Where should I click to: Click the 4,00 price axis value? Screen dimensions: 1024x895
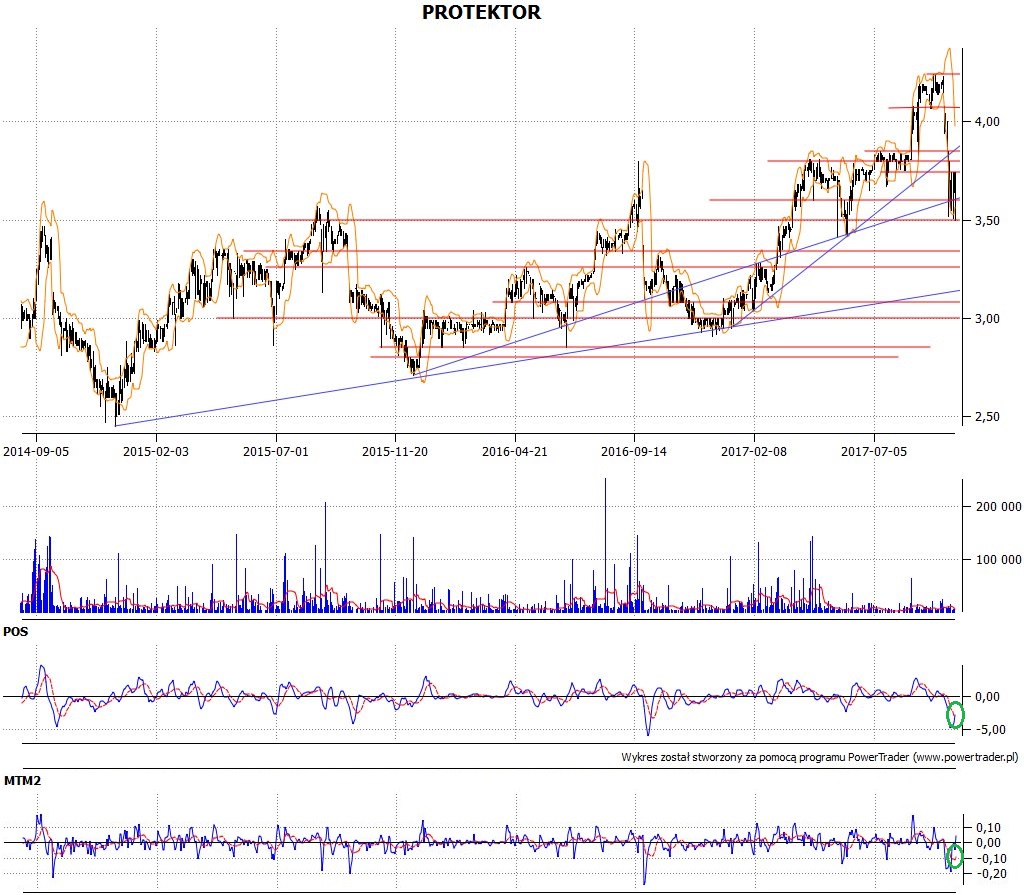coord(987,122)
